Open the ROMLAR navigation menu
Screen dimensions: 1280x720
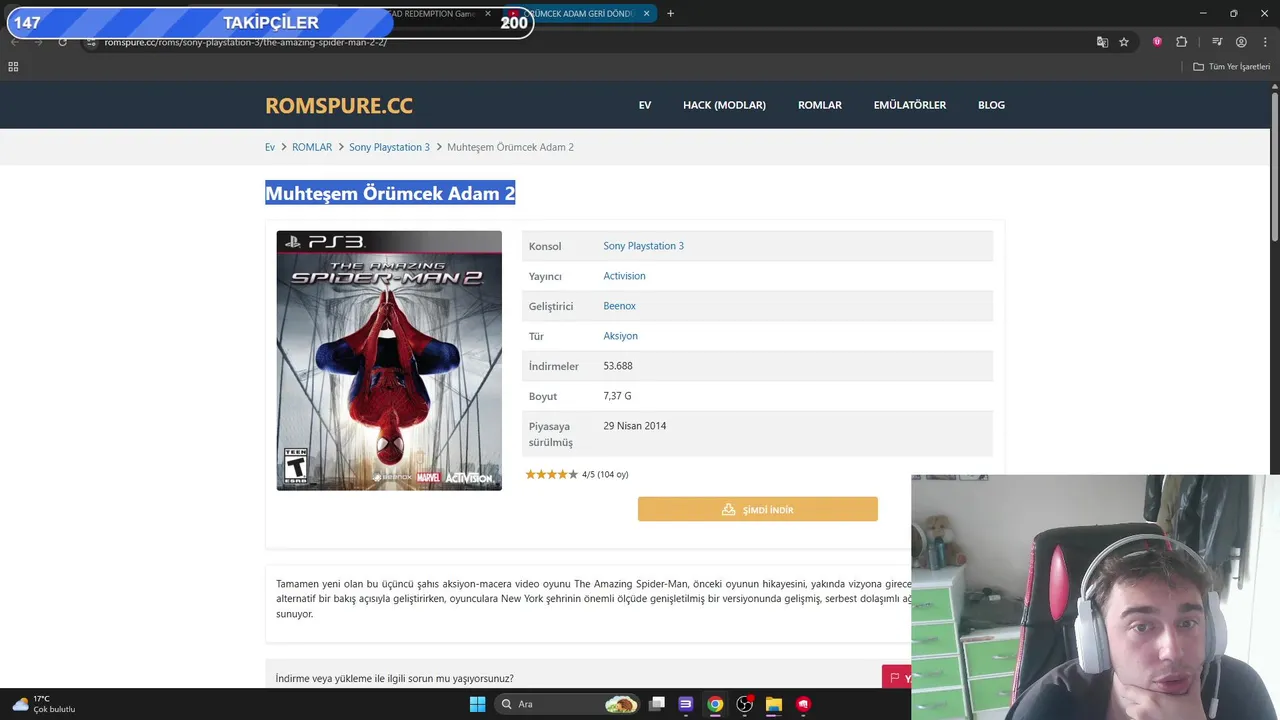[820, 105]
